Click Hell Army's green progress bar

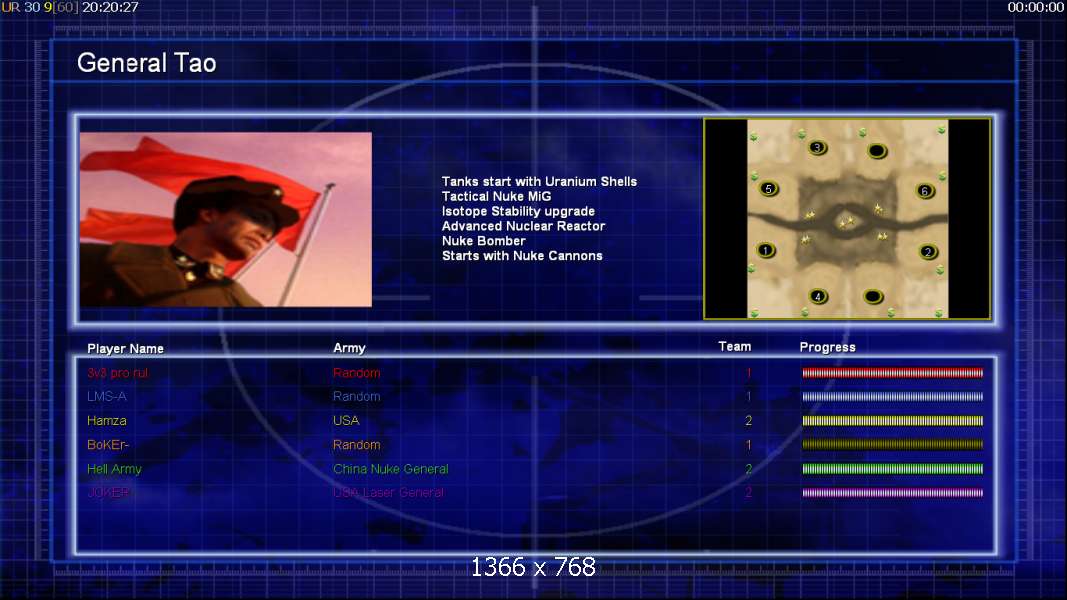click(892, 469)
